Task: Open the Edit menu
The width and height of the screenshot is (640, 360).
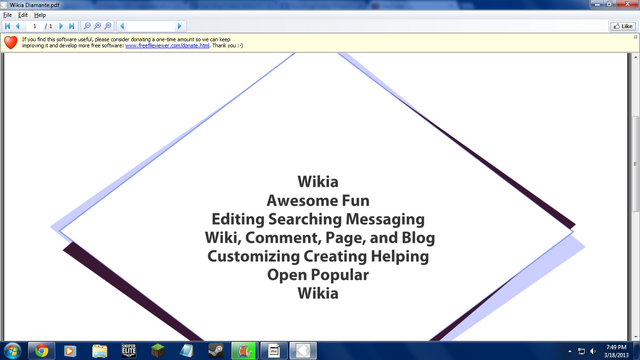Action: pyautogui.click(x=23, y=15)
